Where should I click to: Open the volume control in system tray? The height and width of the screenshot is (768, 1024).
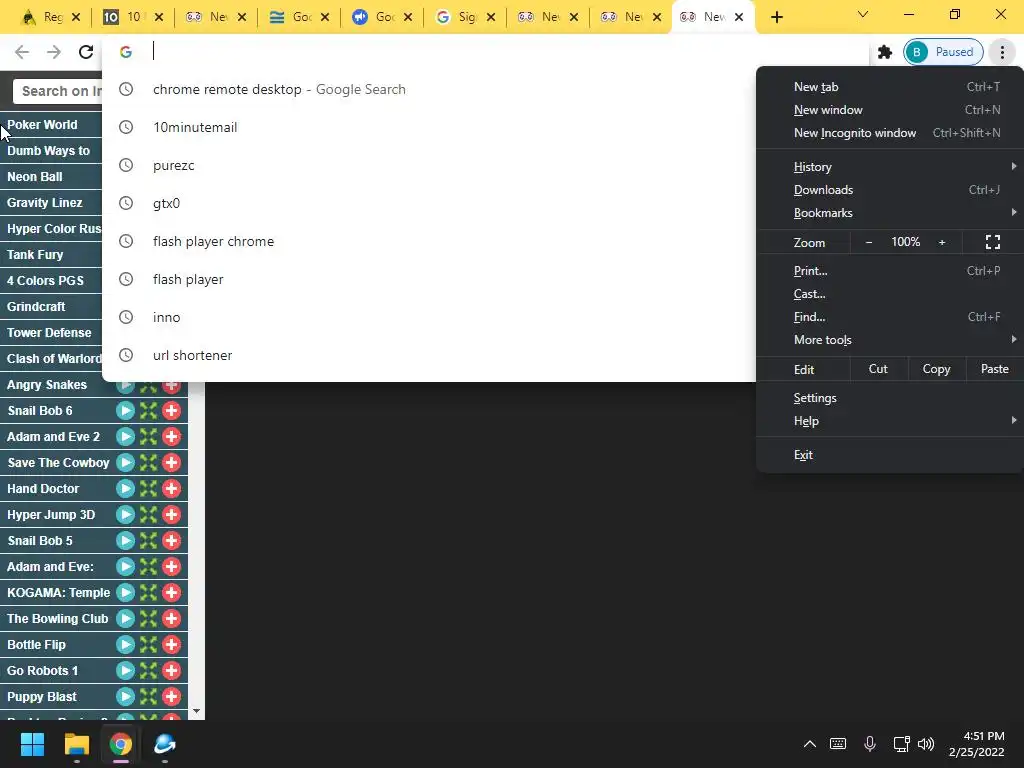pos(925,744)
